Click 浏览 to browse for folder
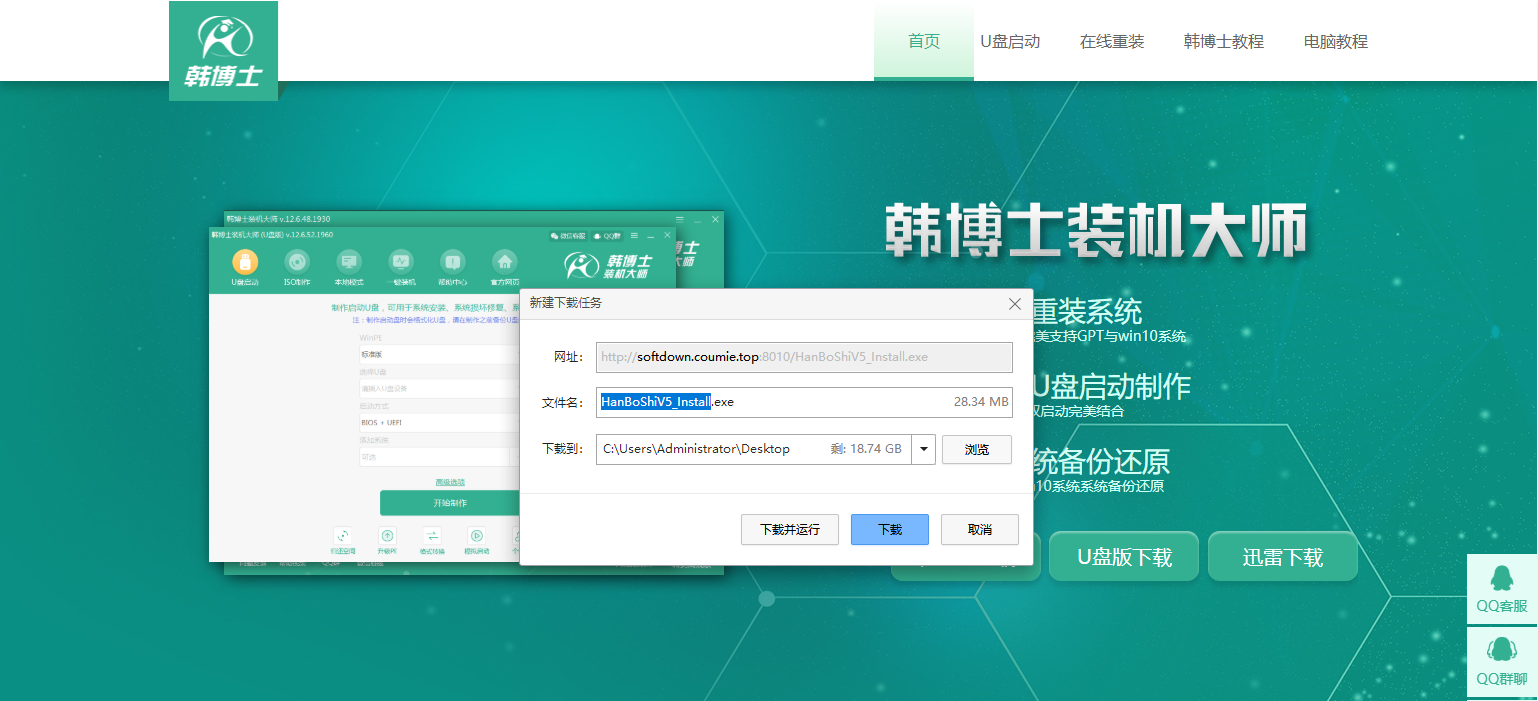Image resolution: width=1538 pixels, height=701 pixels. pyautogui.click(x=976, y=450)
